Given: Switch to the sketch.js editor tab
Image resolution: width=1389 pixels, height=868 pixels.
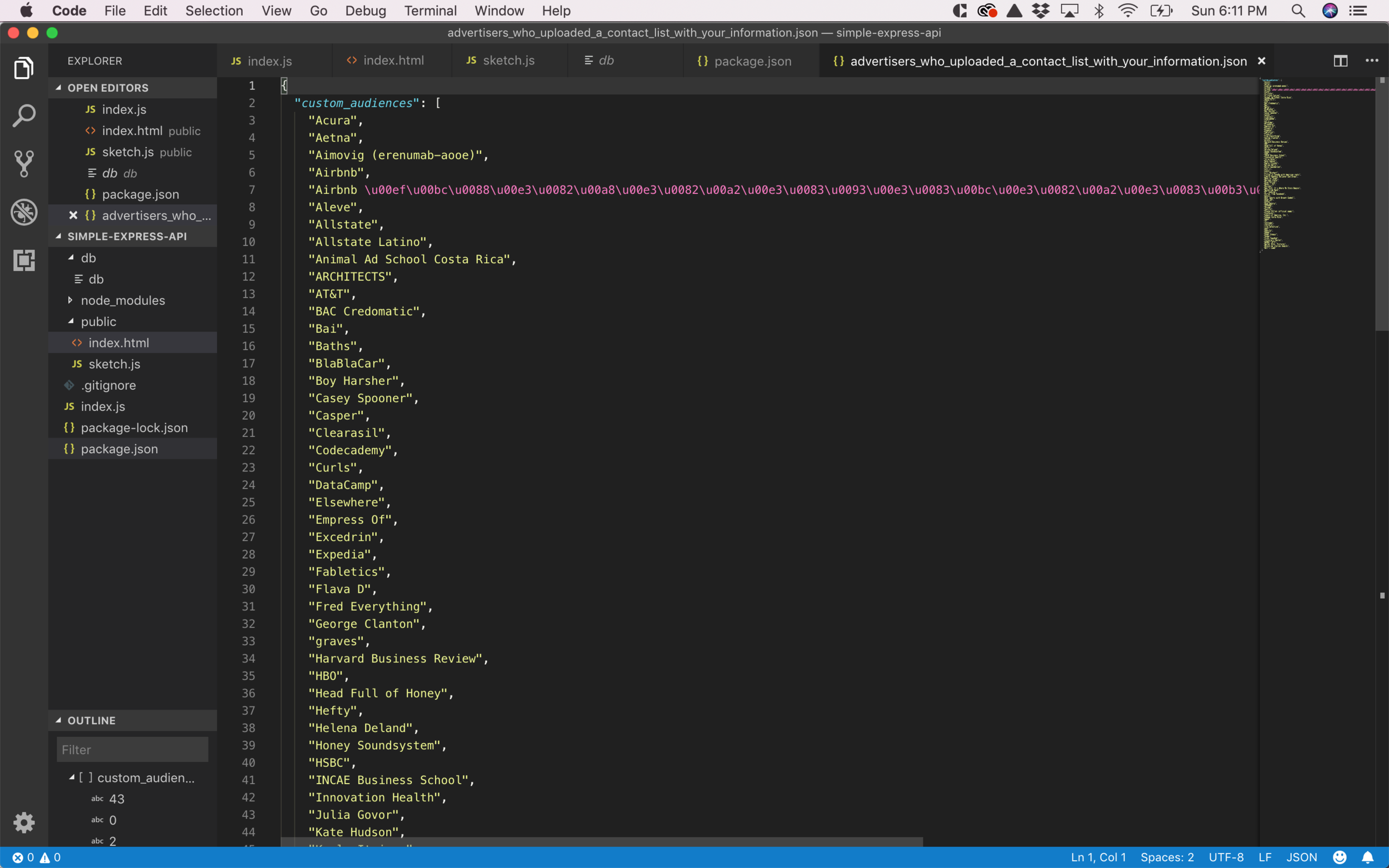Looking at the screenshot, I should click(x=510, y=61).
